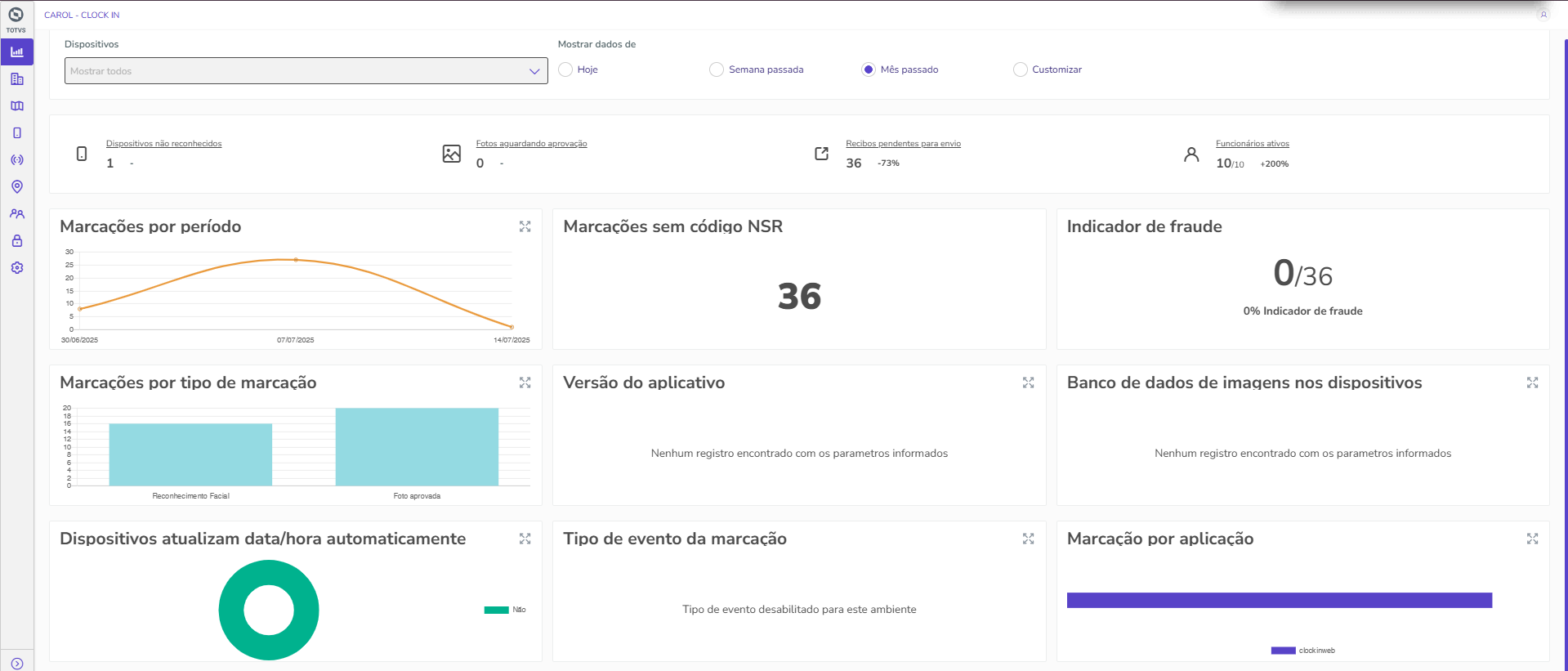Expand the sidebar with bottom arrow button
Screen dimensions: 1568x671
pos(17,664)
